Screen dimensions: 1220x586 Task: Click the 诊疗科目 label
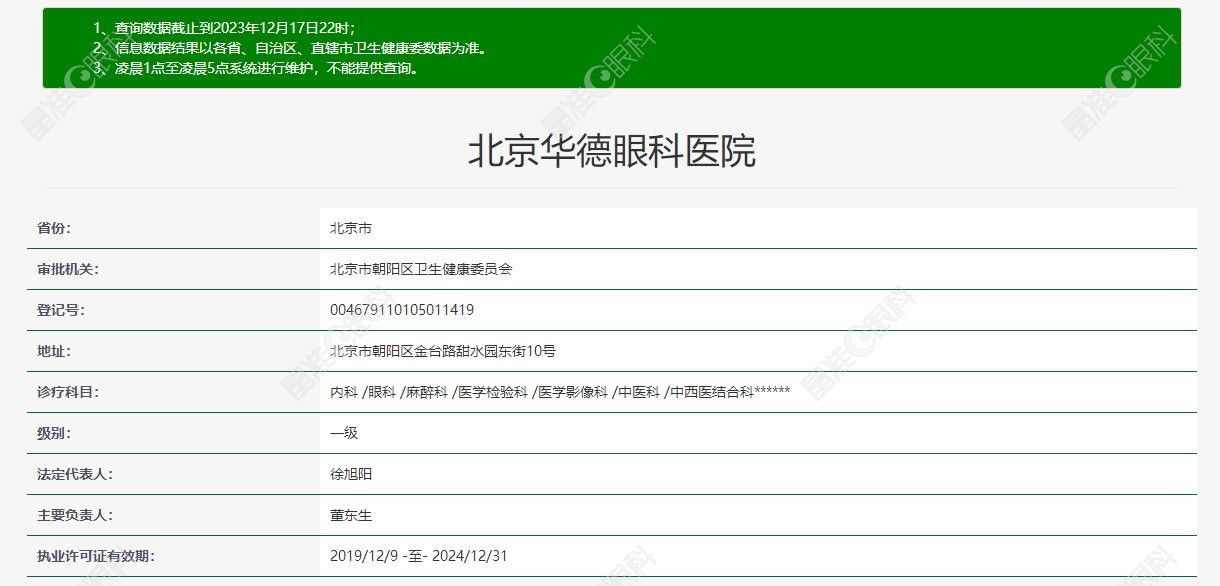[x=68, y=392]
